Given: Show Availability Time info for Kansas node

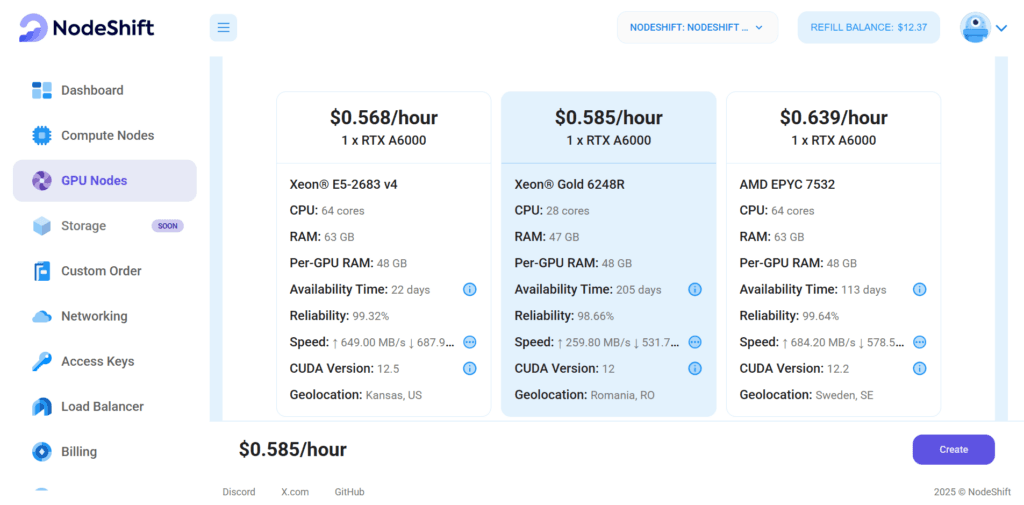Looking at the screenshot, I should tap(470, 289).
